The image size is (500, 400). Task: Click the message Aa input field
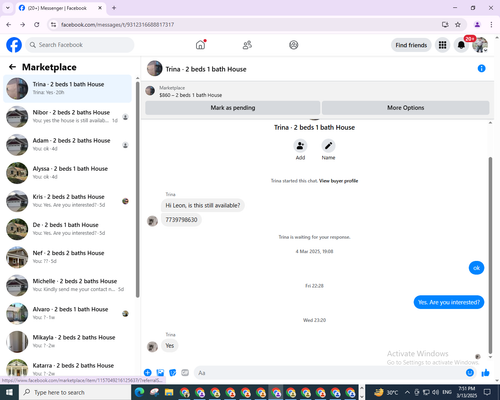[329, 373]
